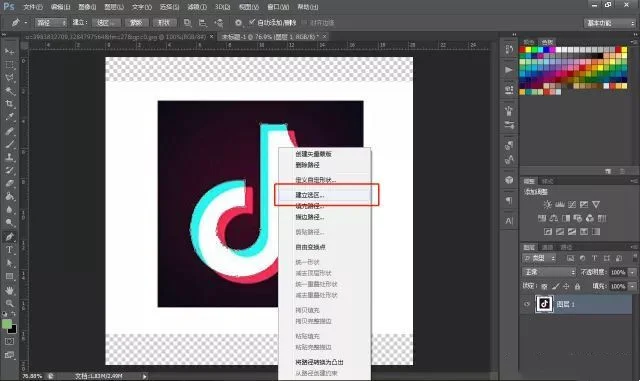Screen dimensions: 640x381
Task: Select the Eraser tool
Action: click(x=9, y=183)
